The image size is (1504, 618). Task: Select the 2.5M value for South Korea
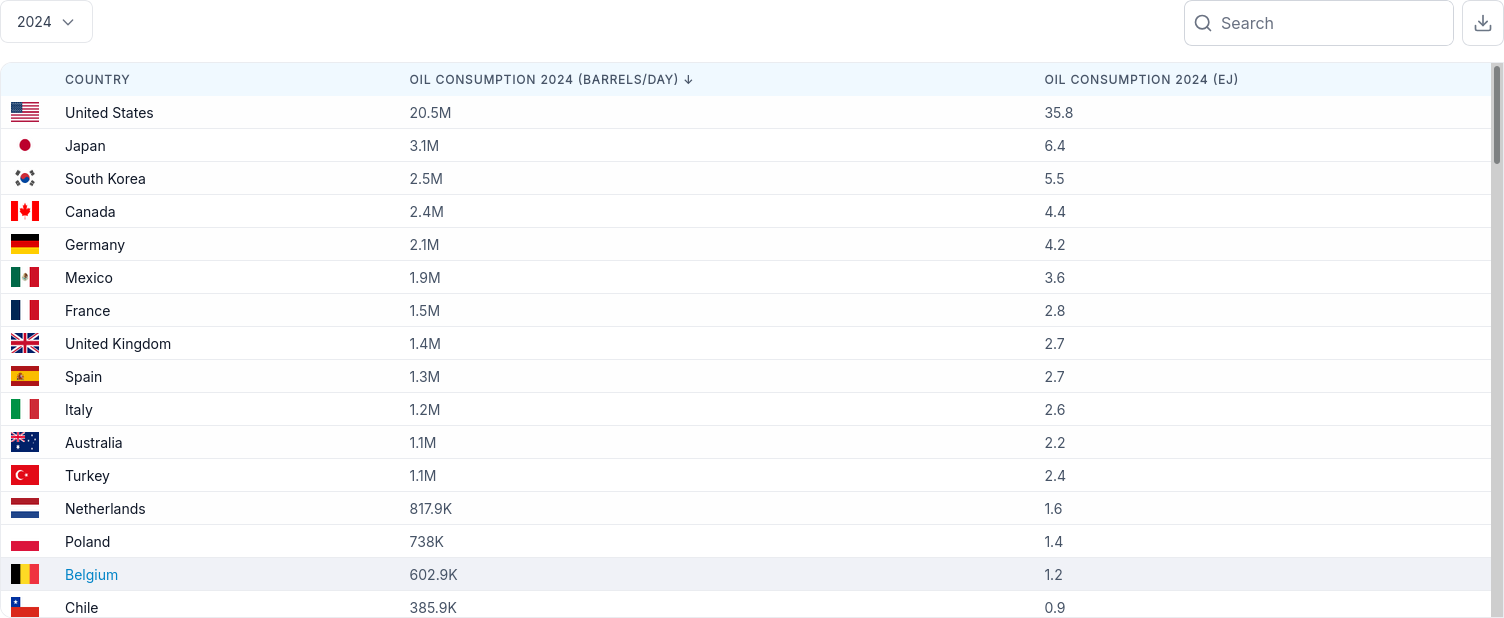(x=426, y=179)
